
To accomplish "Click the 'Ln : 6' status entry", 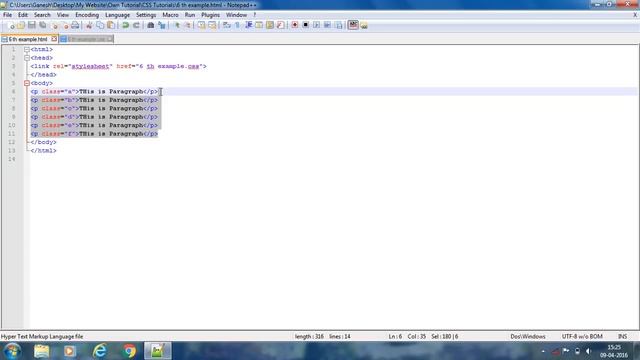I will 395,337.
